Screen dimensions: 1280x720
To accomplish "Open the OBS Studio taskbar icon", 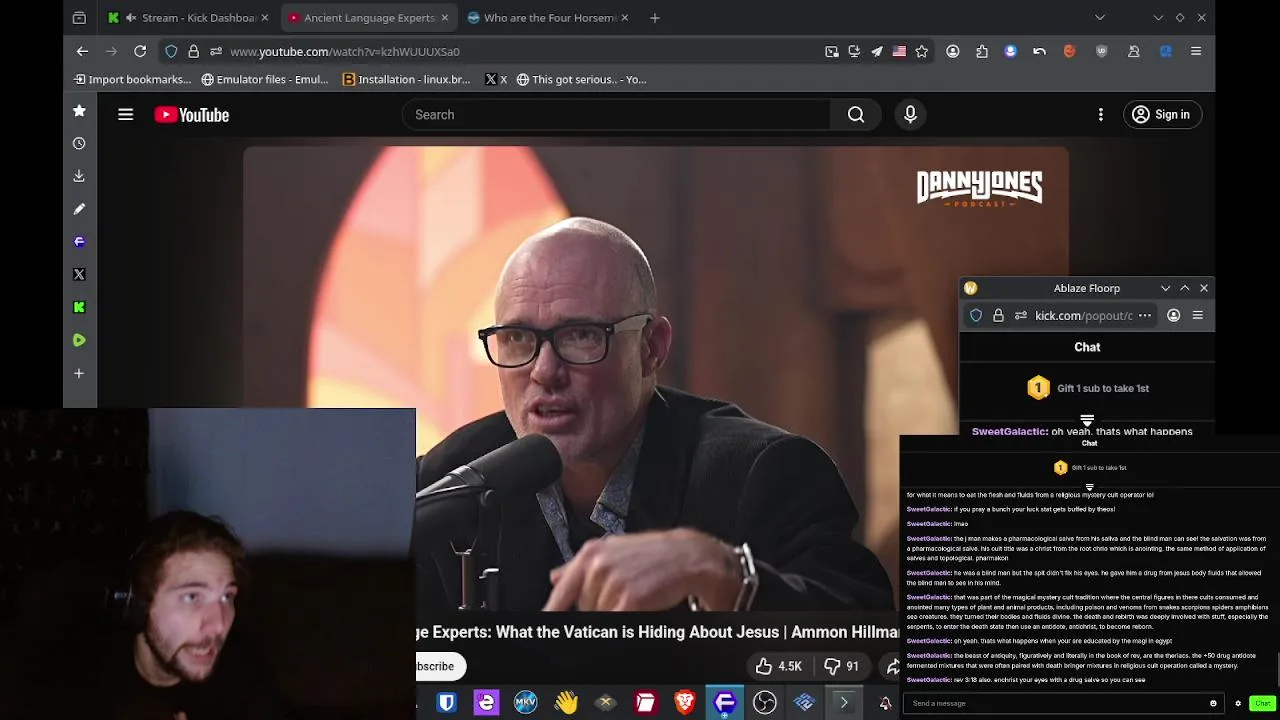I will pyautogui.click(x=765, y=703).
